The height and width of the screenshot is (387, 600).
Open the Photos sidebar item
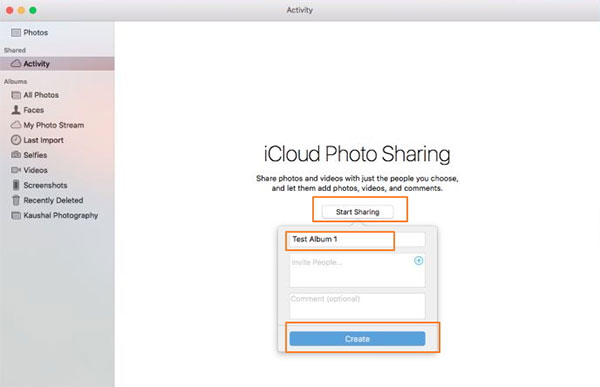pyautogui.click(x=57, y=33)
